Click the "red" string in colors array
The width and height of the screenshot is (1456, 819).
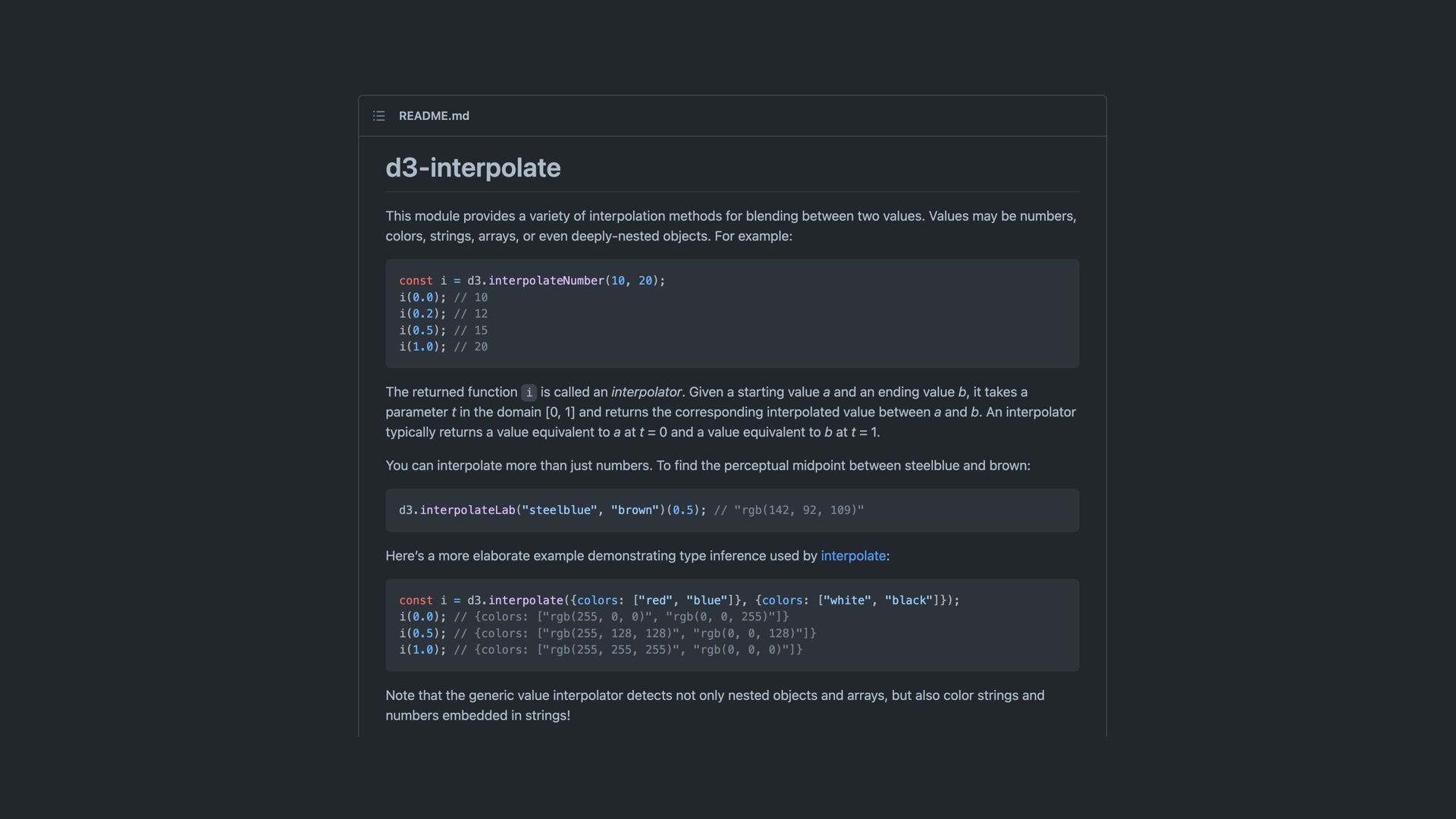click(655, 601)
